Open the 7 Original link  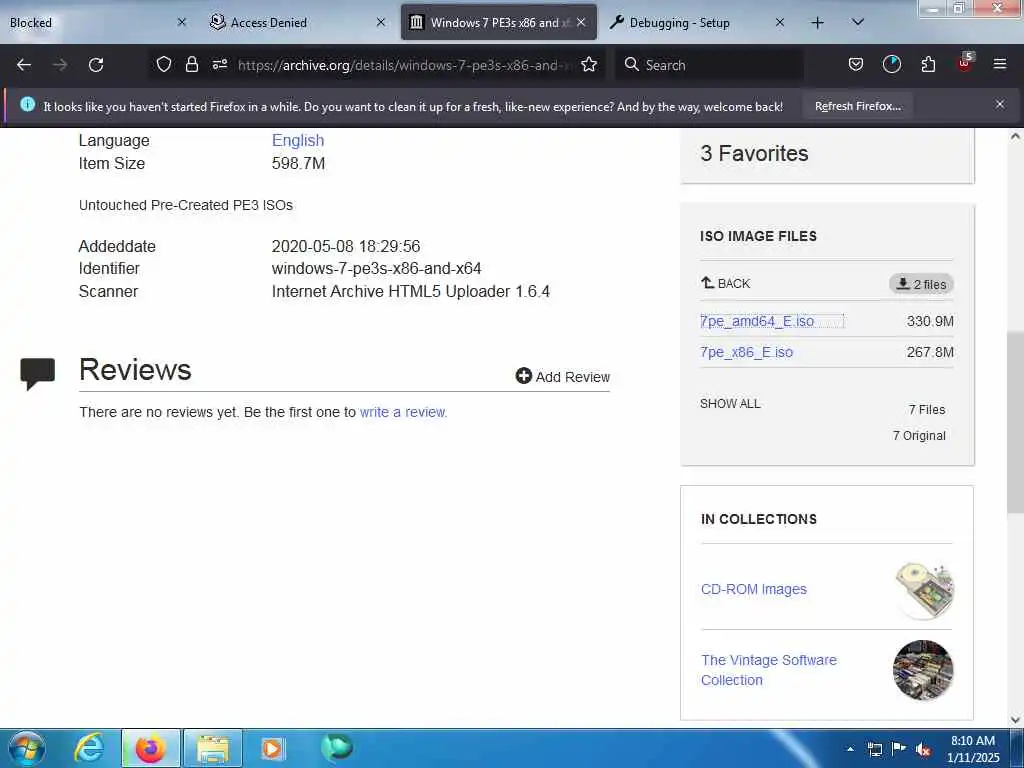pyautogui.click(x=919, y=436)
